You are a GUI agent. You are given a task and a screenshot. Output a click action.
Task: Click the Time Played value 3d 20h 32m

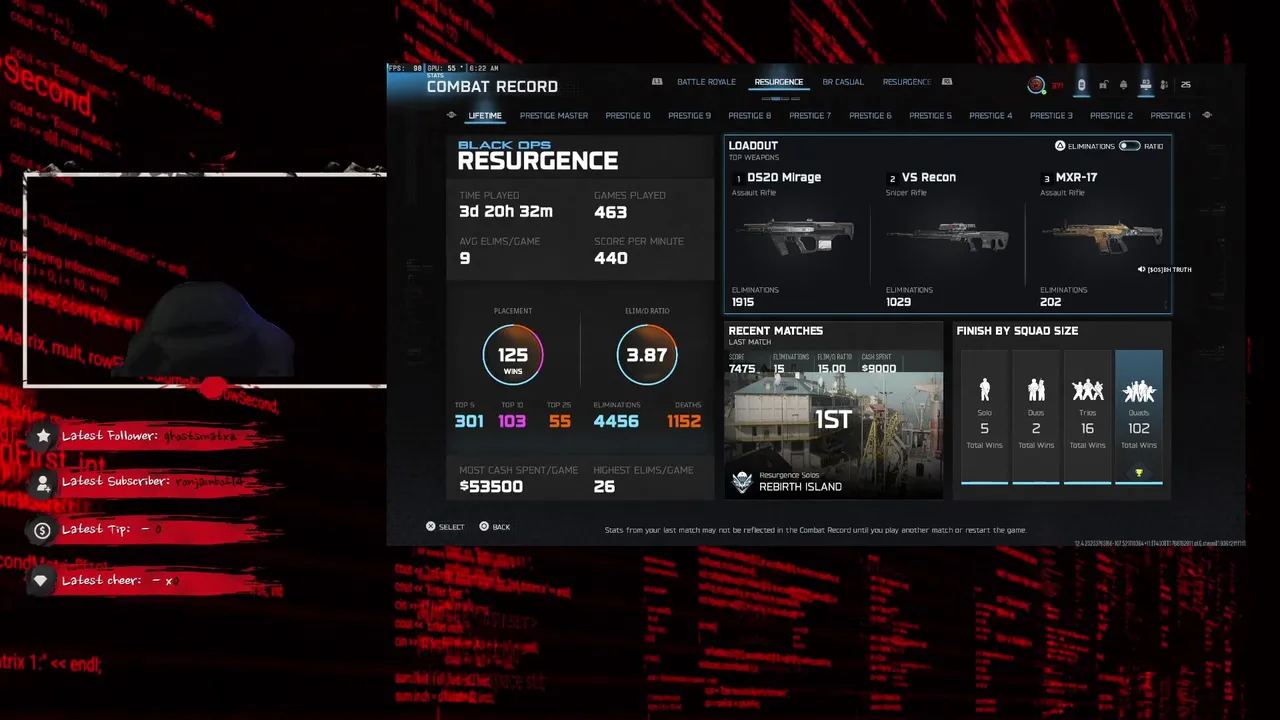tap(506, 212)
